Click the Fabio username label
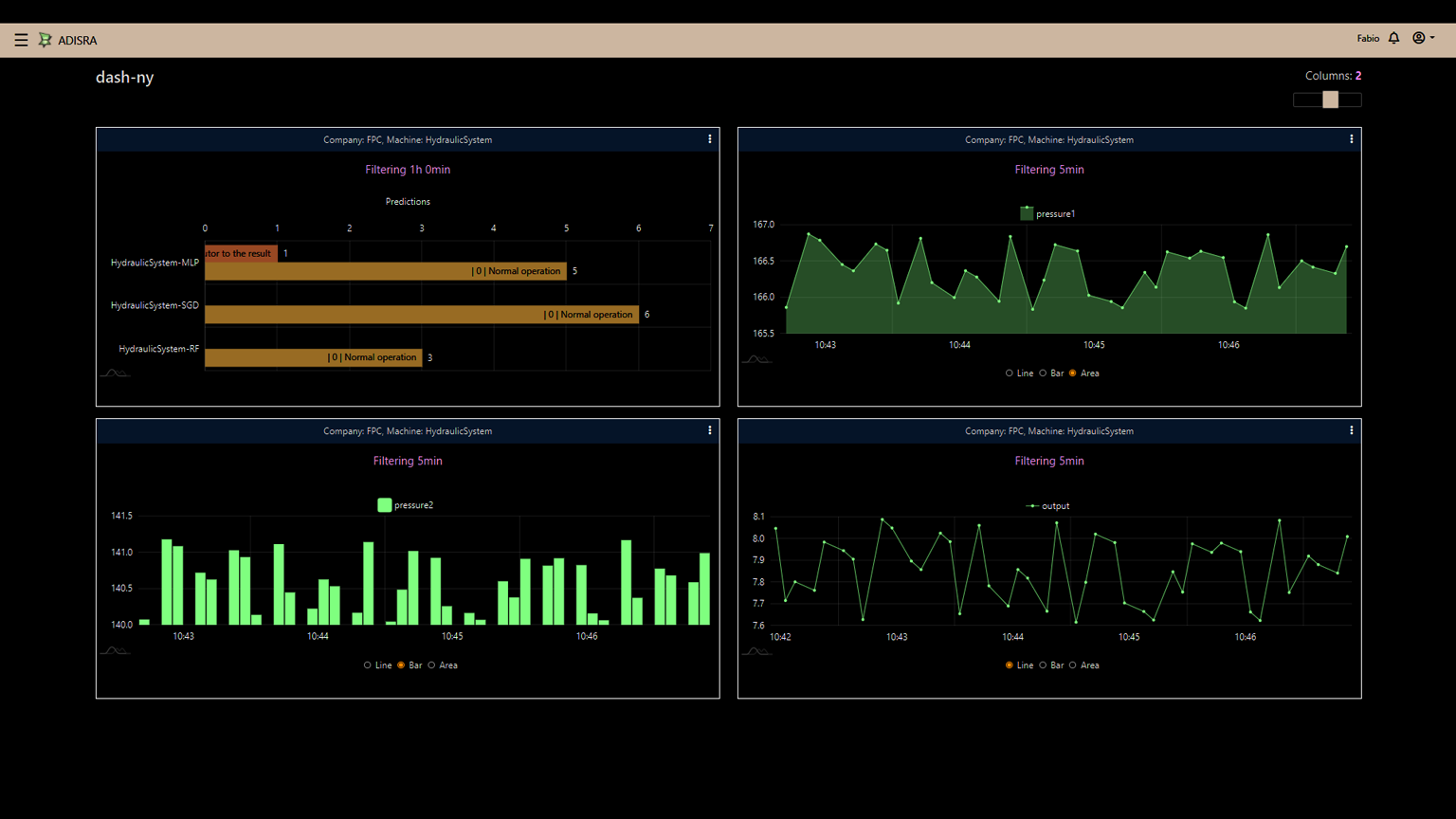This screenshot has width=1456, height=819. 1367,39
